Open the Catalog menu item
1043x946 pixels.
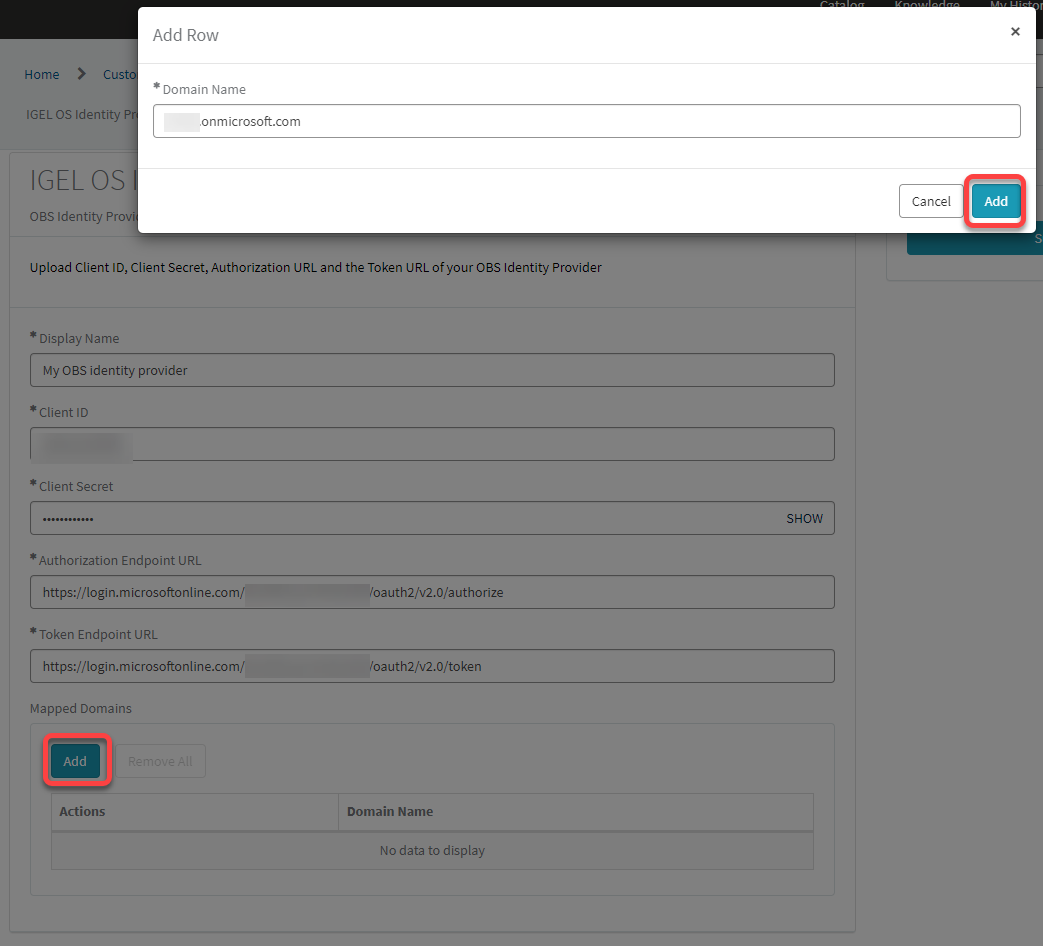pyautogui.click(x=841, y=5)
